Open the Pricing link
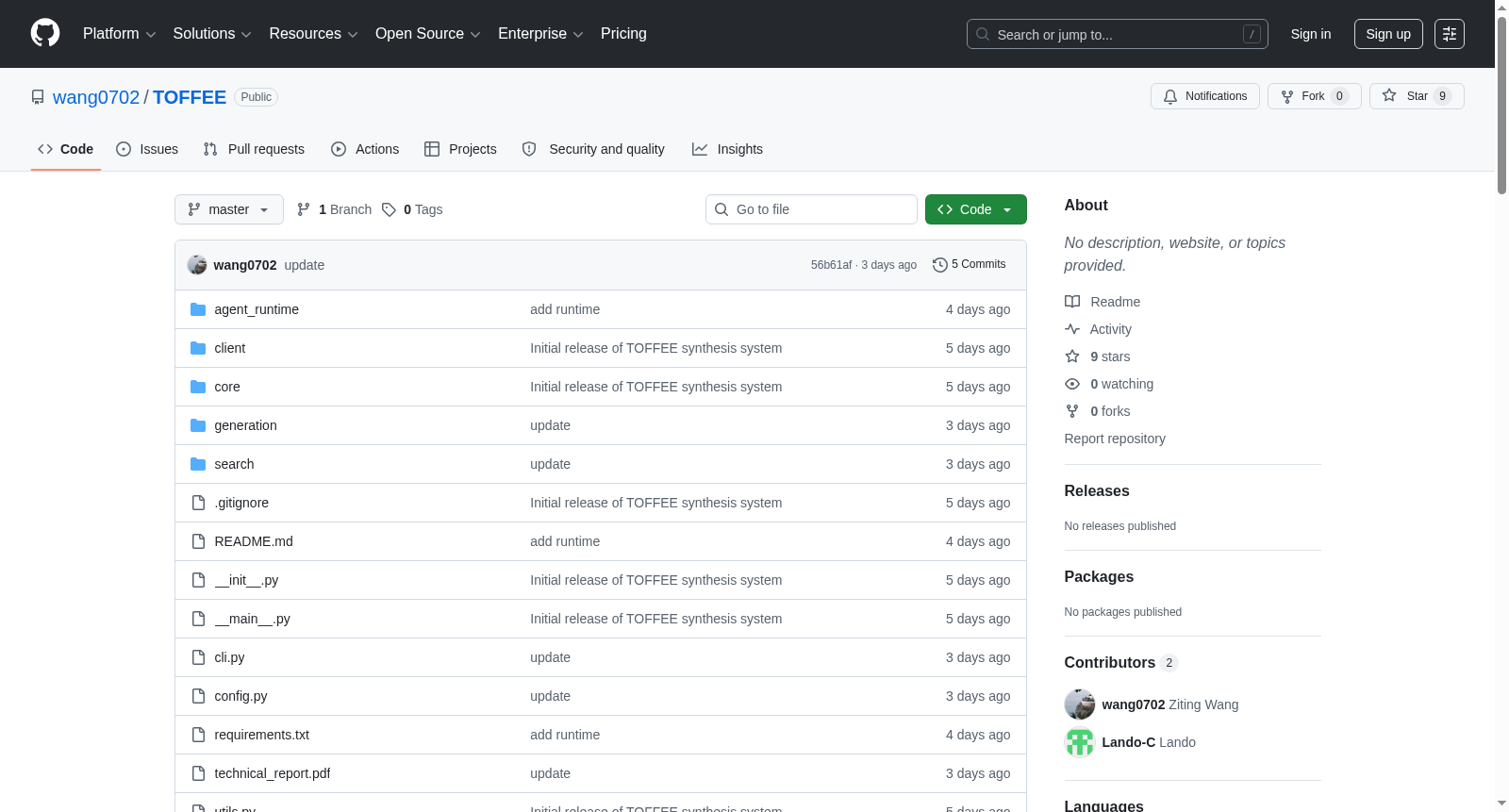 (x=623, y=33)
